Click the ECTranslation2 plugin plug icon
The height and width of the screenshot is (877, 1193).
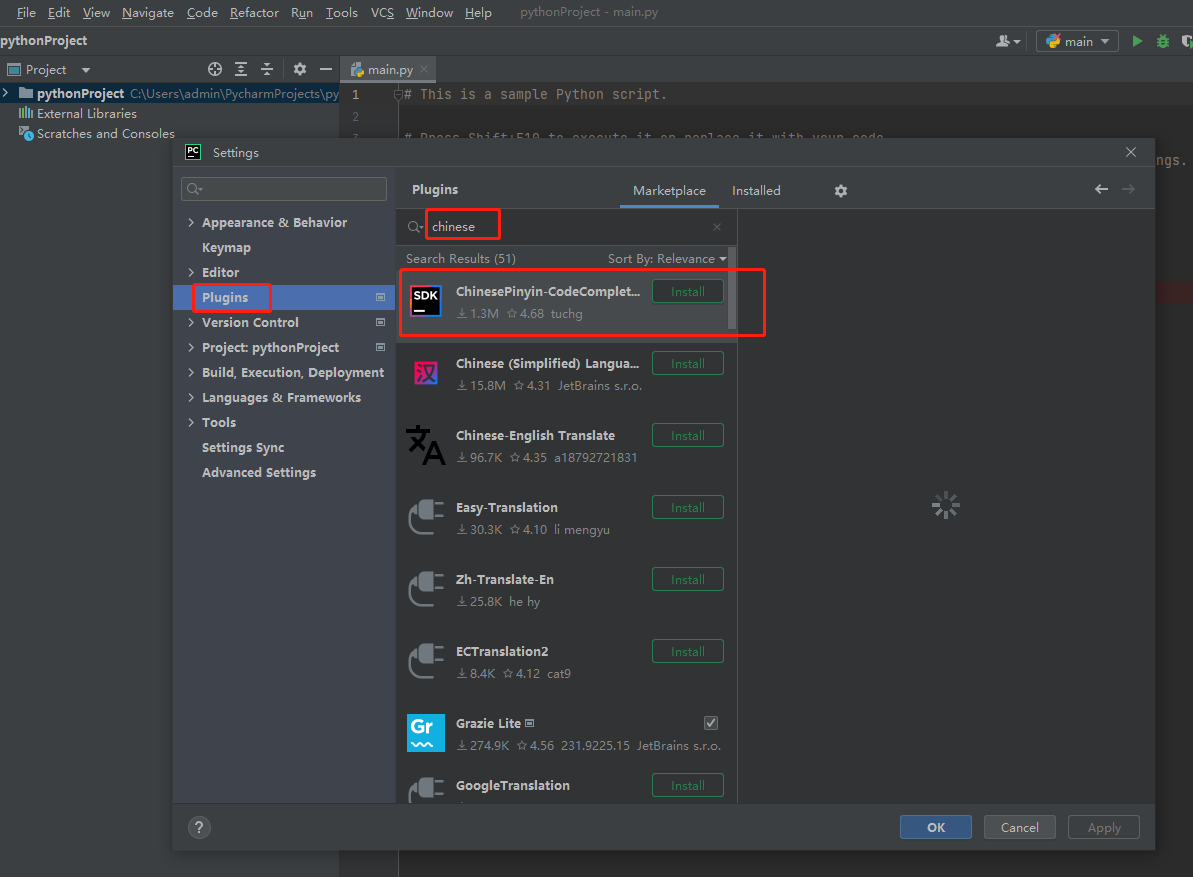pos(425,661)
